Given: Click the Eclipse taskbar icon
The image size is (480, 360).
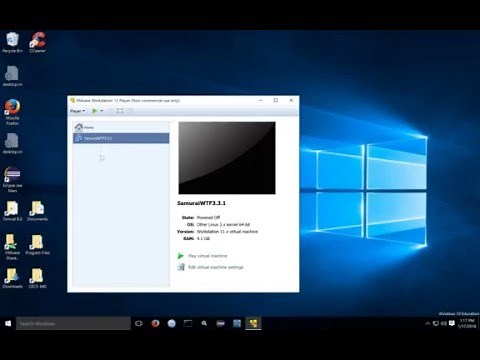Looking at the screenshot, I should [220, 323].
